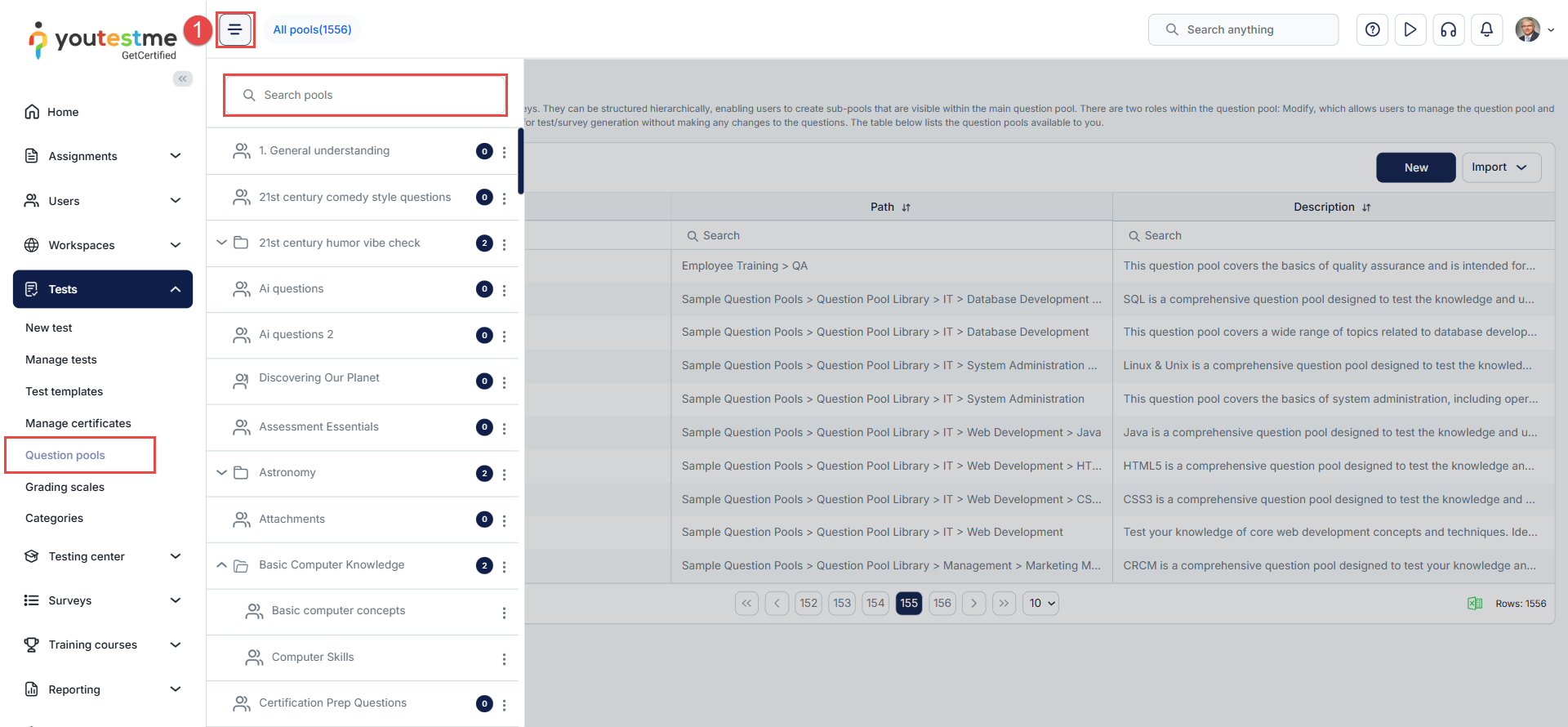This screenshot has height=727, width=1568.
Task: Go to next page of table
Action: pos(973,604)
